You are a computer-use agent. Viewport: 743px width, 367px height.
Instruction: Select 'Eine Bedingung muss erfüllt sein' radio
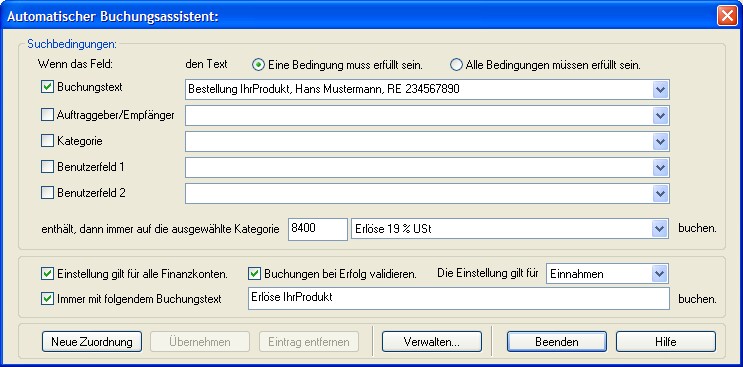pos(259,65)
